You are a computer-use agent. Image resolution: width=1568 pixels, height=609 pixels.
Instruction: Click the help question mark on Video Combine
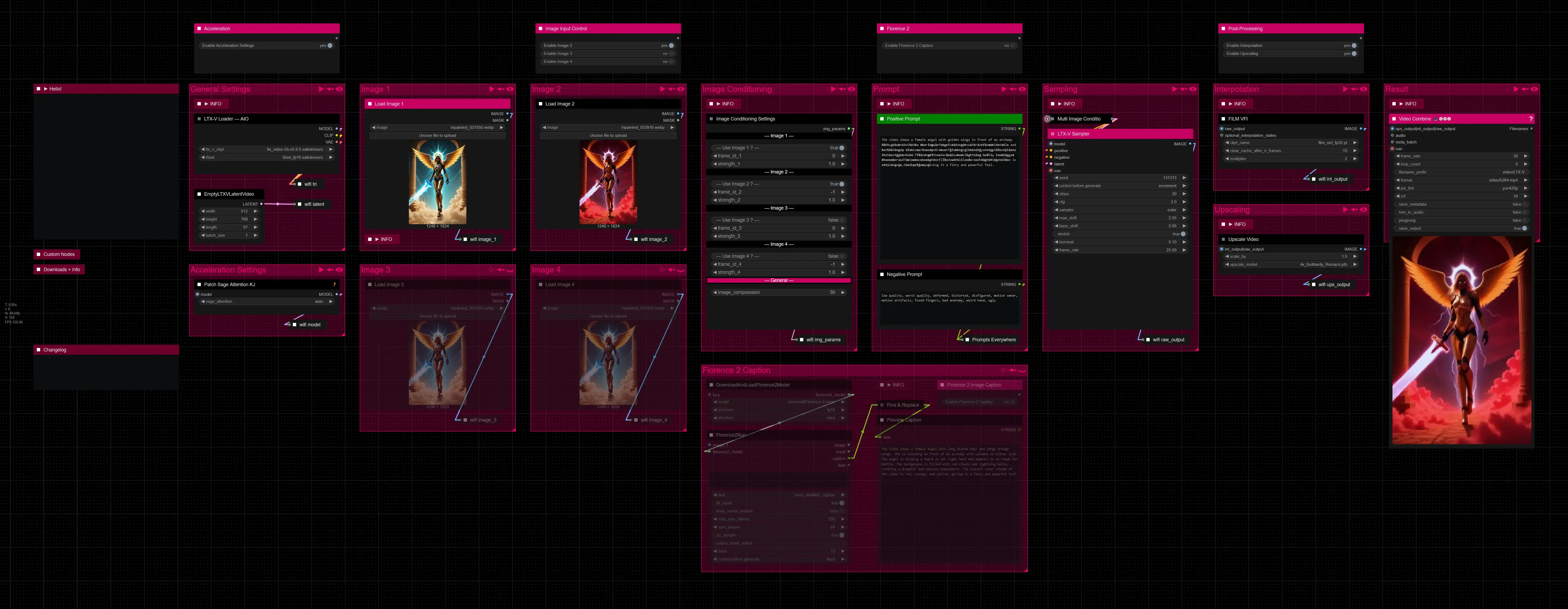[x=1530, y=119]
